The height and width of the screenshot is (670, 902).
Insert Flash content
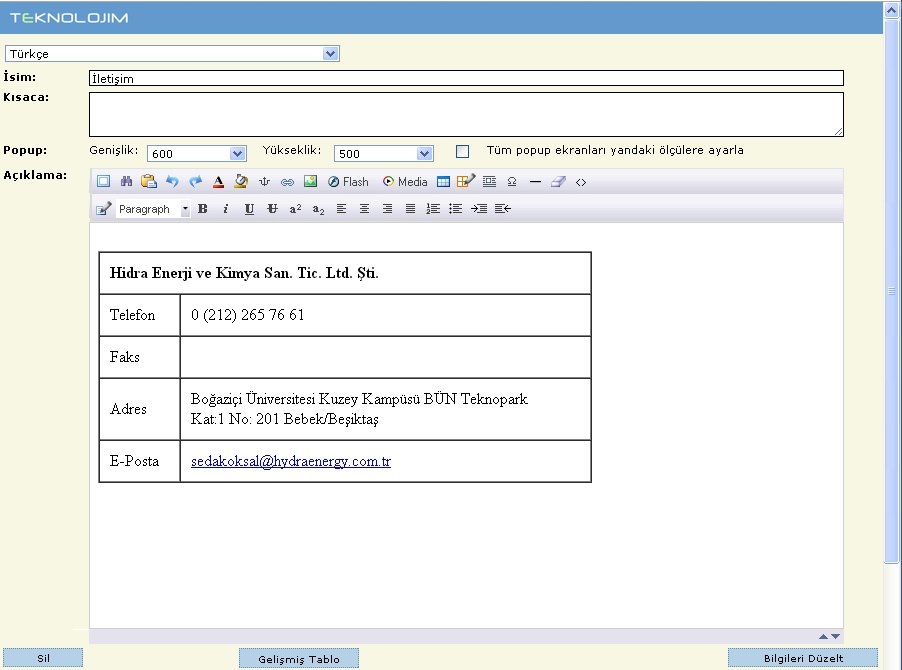(348, 182)
